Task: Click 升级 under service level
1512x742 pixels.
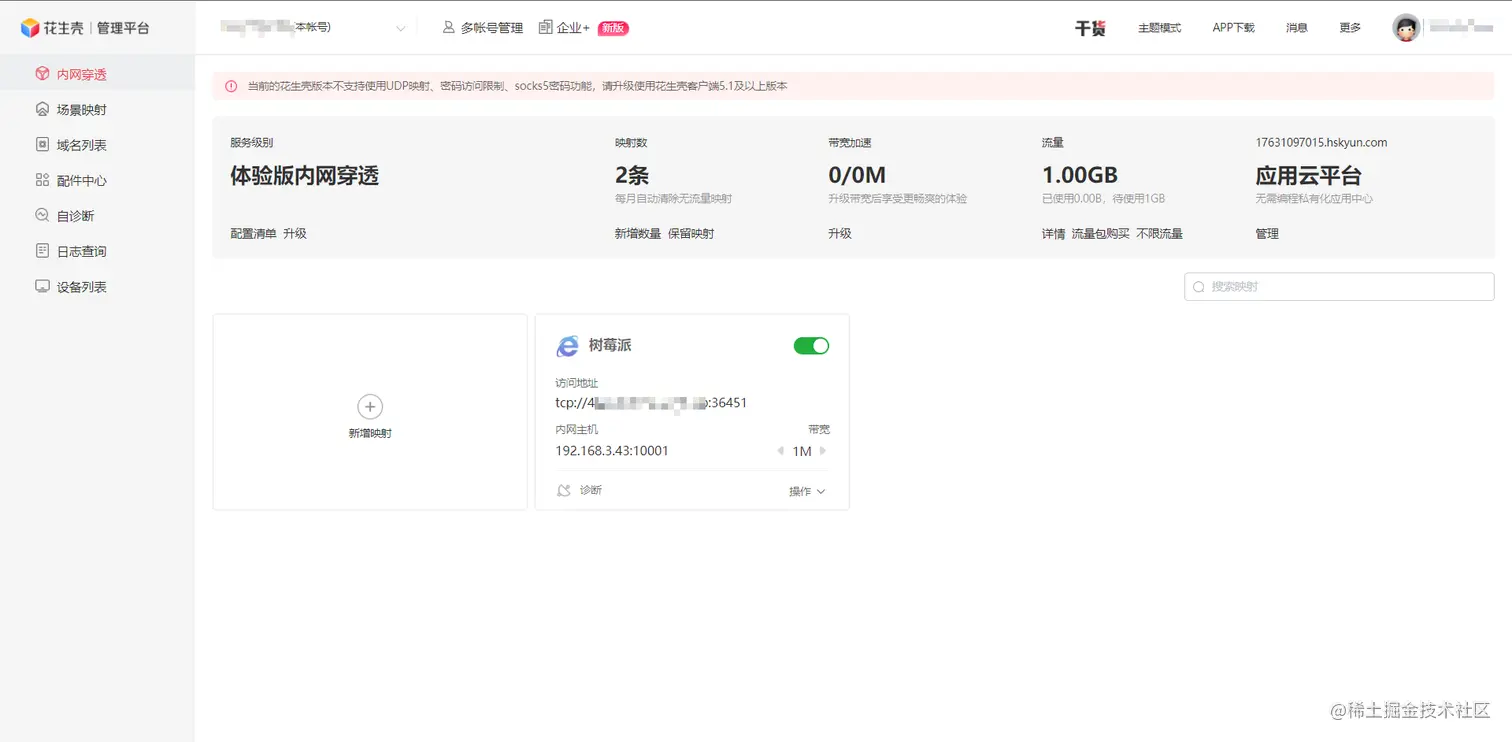Action: tap(295, 233)
